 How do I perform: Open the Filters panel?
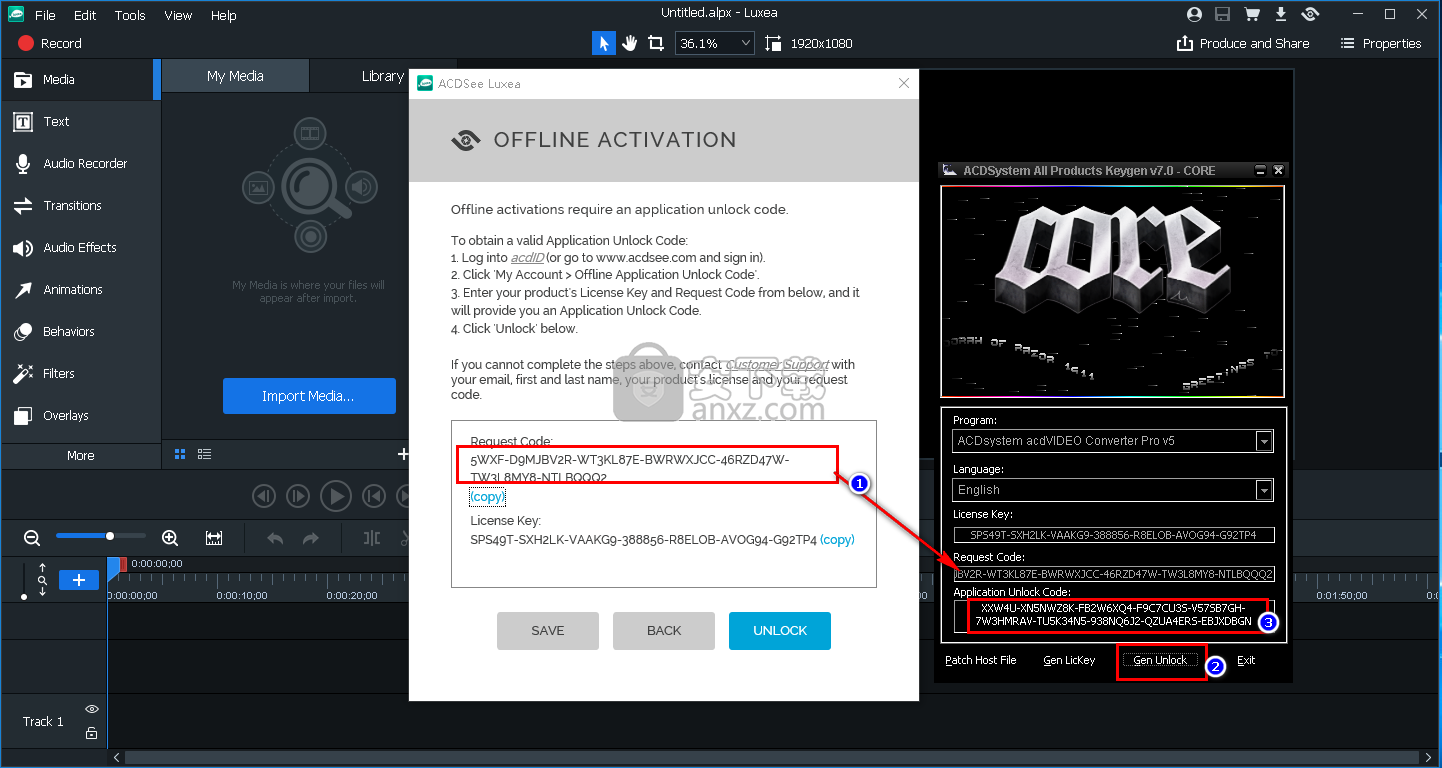[80, 373]
